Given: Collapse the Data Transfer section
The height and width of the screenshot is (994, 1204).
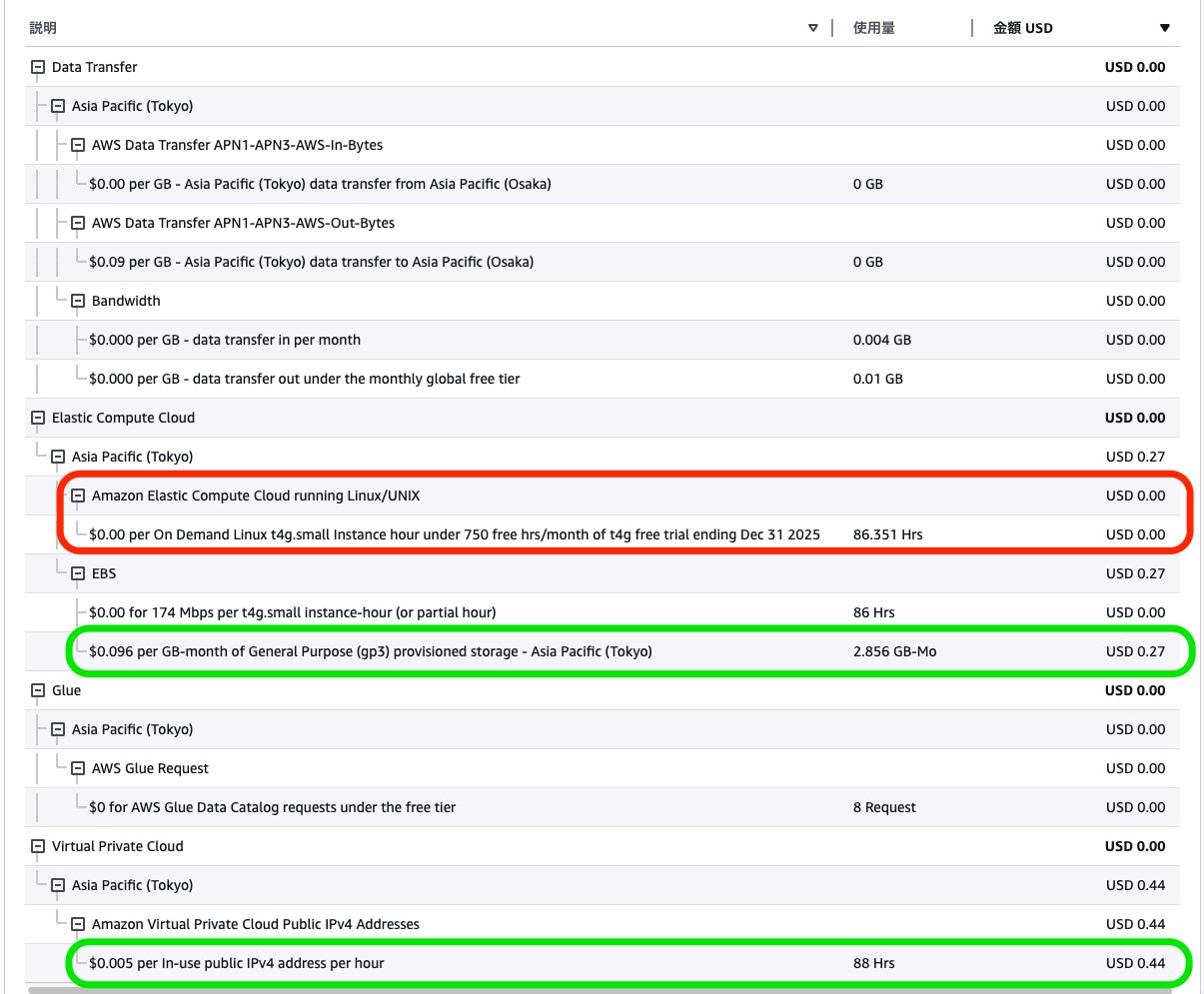Looking at the screenshot, I should click(x=38, y=67).
